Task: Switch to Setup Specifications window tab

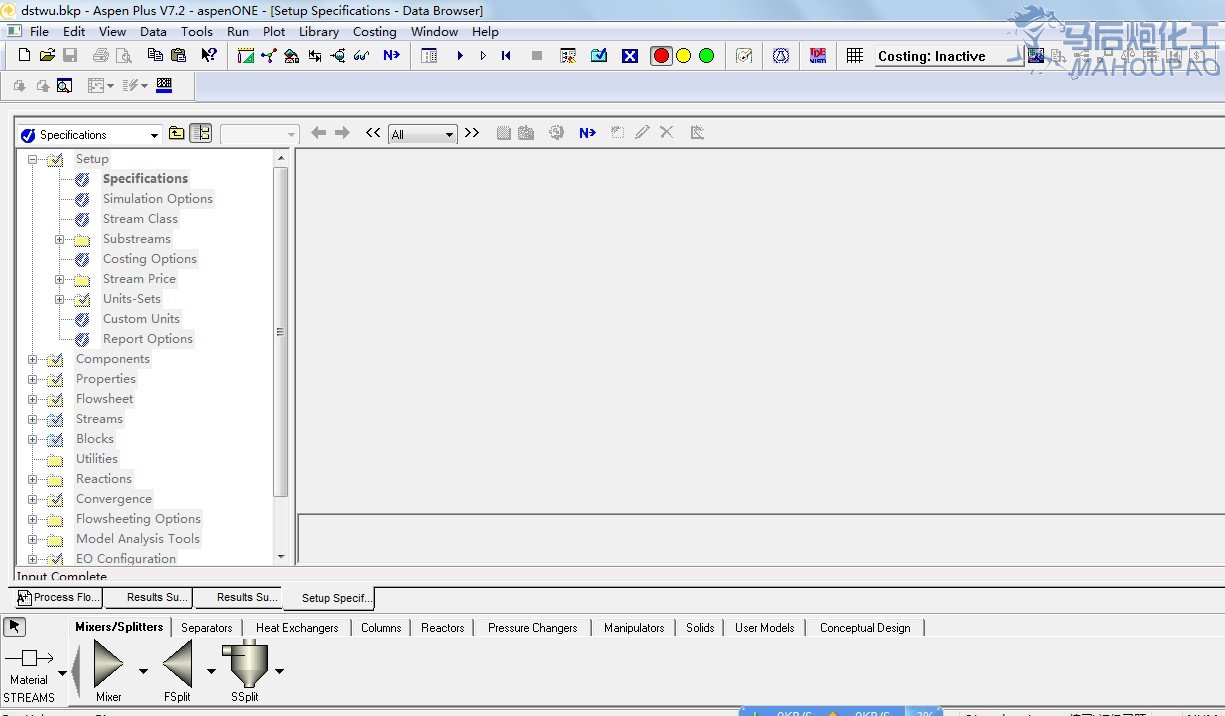Action: (x=329, y=598)
